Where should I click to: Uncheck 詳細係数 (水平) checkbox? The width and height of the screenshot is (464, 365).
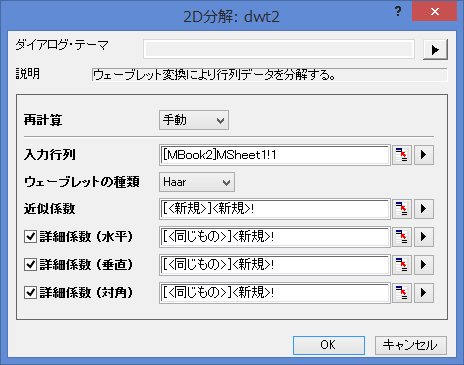pyautogui.click(x=30, y=237)
